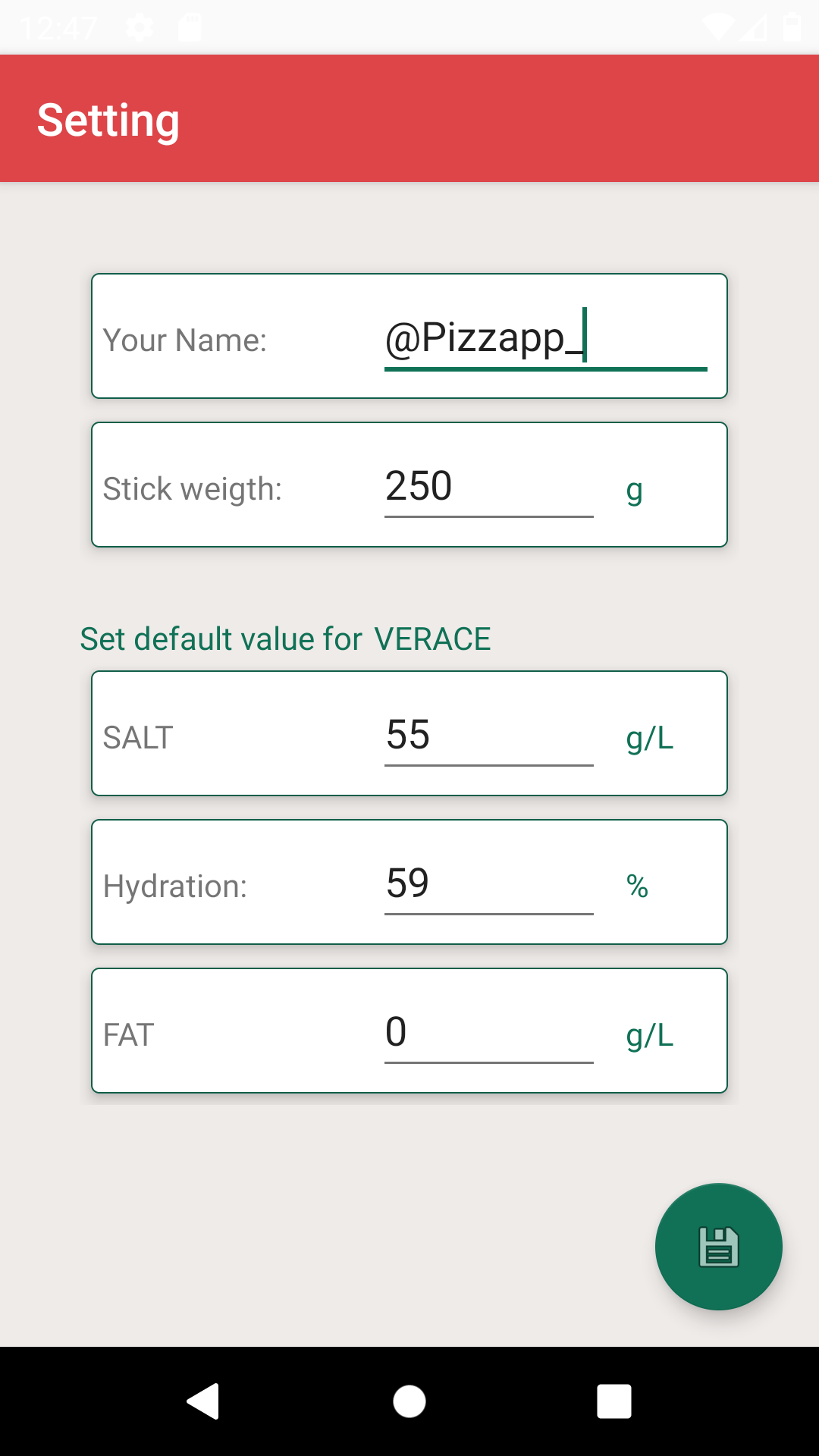Screen dimensions: 819x1456
Task: Tap the Android home circle icon
Action: click(x=409, y=1401)
